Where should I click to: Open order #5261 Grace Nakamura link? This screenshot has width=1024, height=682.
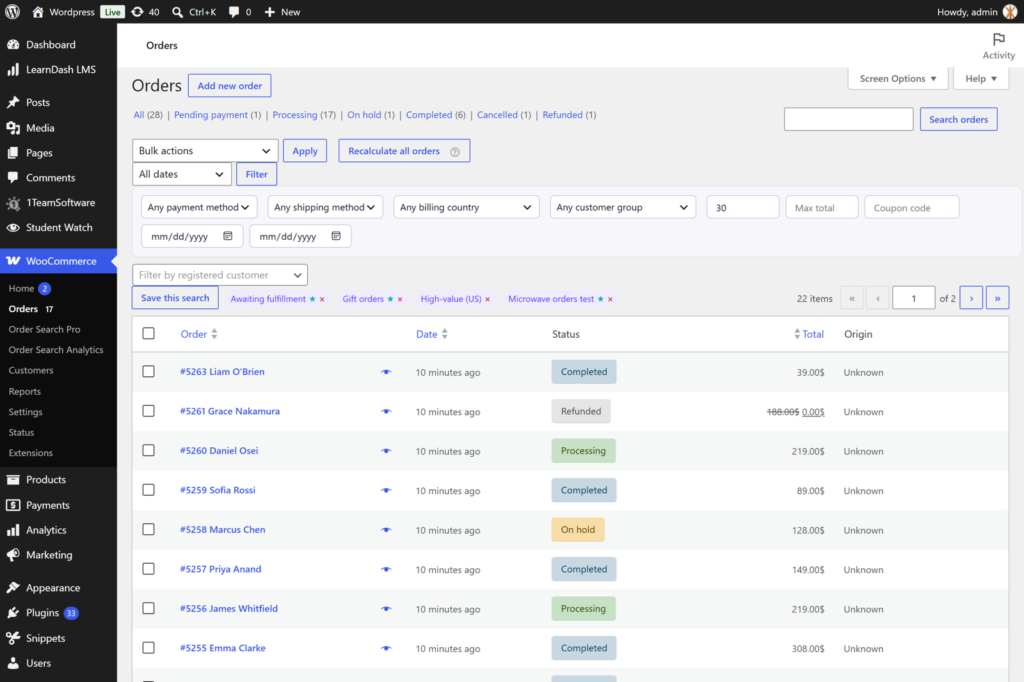(x=230, y=411)
